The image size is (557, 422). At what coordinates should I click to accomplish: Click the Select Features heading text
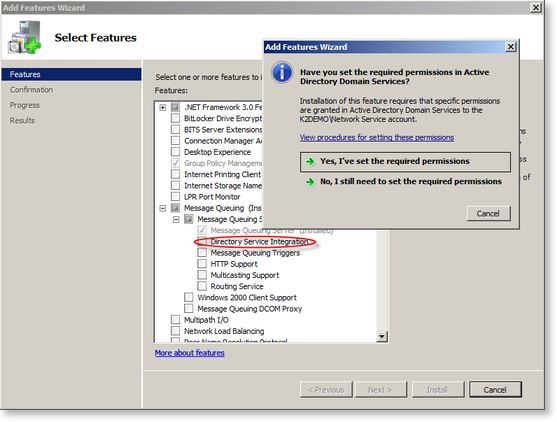point(96,38)
